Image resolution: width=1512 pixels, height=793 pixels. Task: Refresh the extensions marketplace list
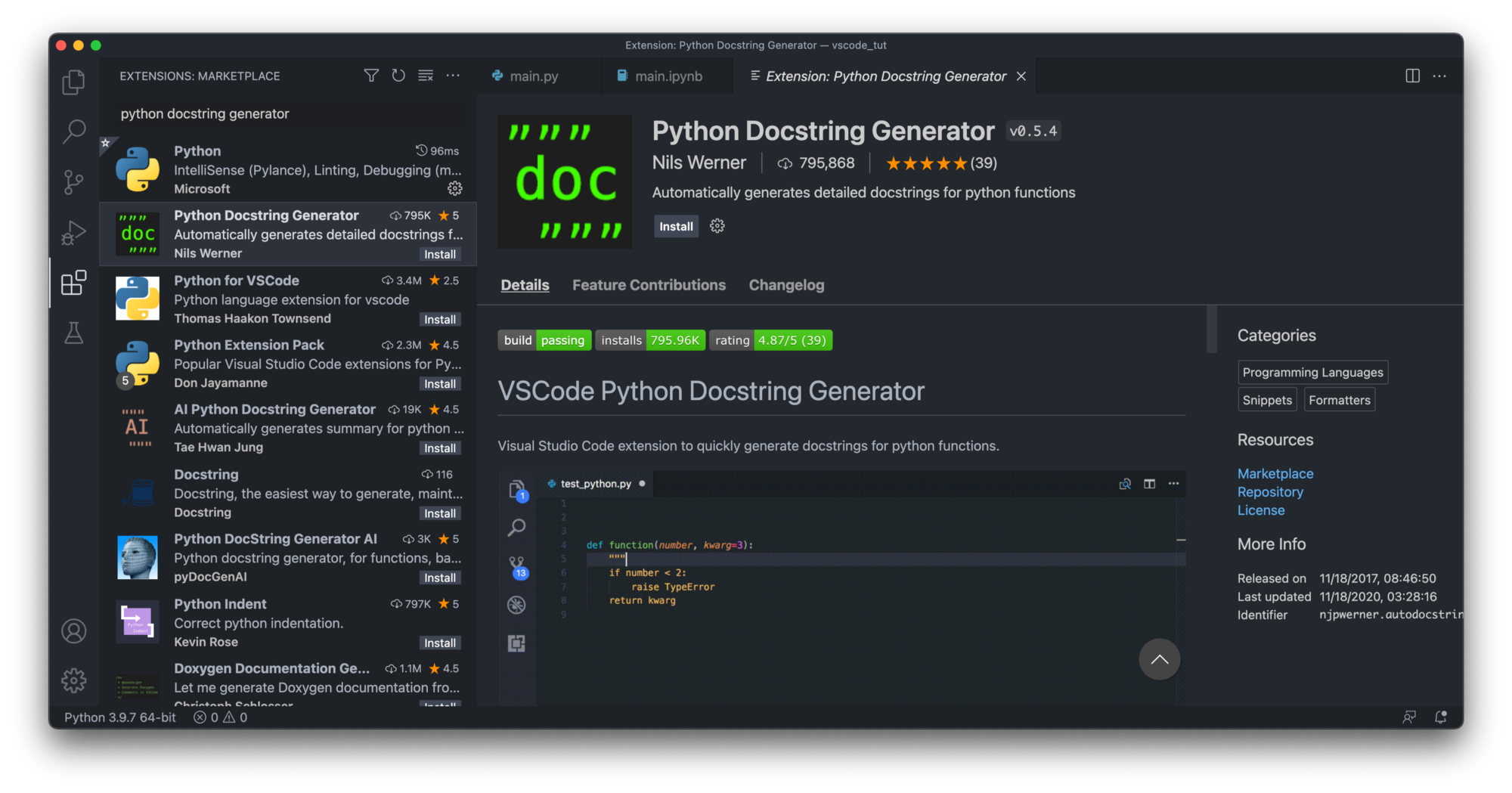(398, 76)
